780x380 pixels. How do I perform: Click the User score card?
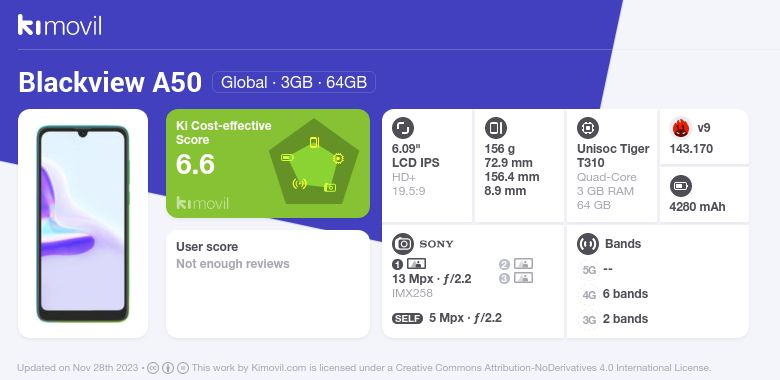pyautogui.click(x=268, y=284)
